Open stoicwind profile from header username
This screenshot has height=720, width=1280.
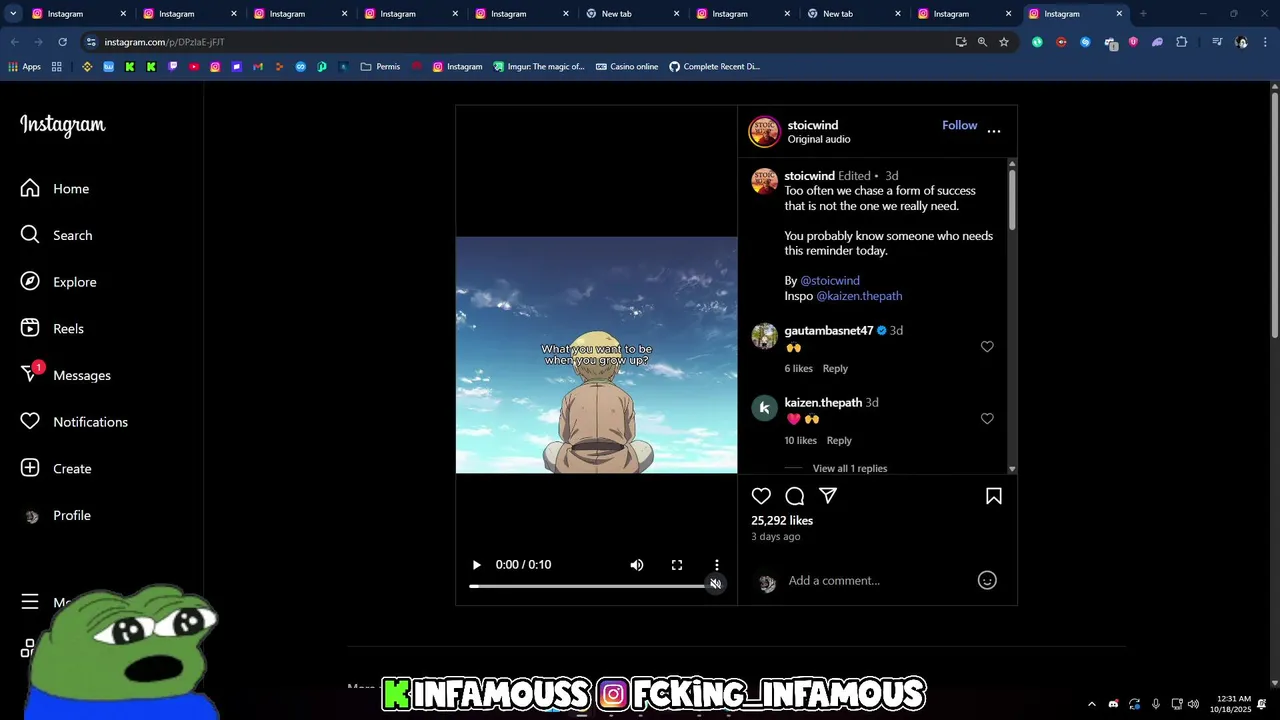pos(813,125)
